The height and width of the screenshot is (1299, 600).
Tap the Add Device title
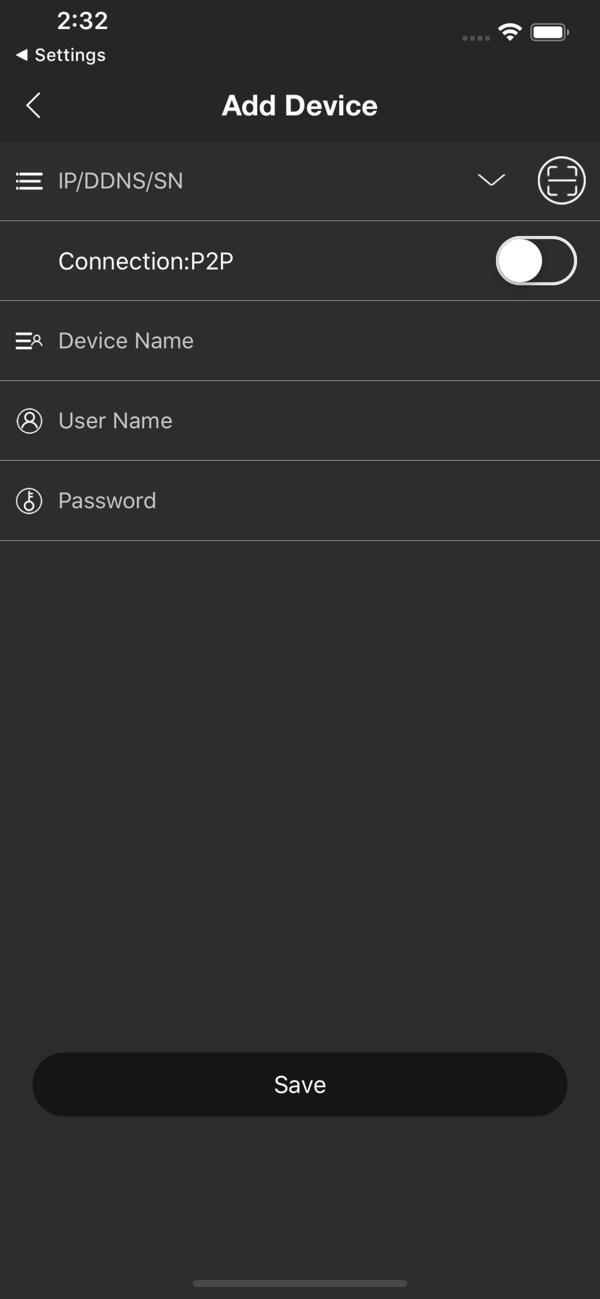(x=300, y=105)
